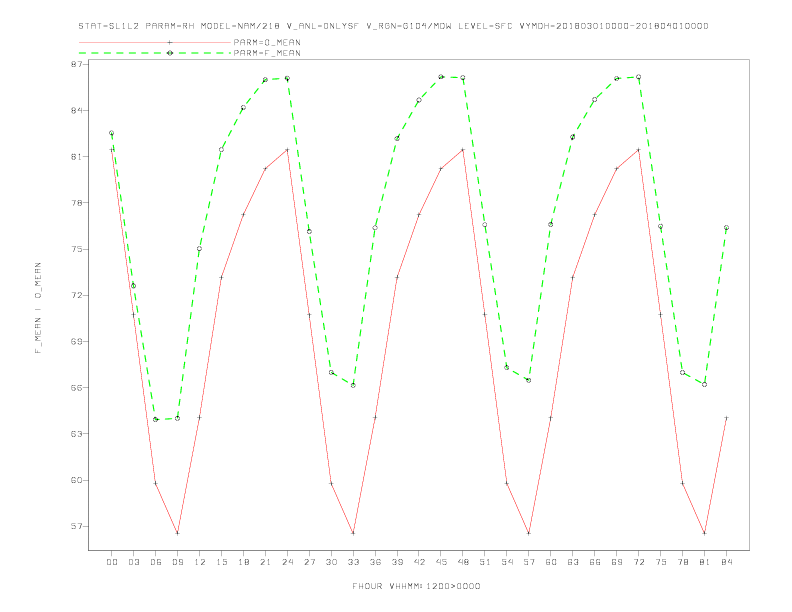Click x-axis tick label 48
Viewport: 792px width, 612px height.
coord(463,562)
